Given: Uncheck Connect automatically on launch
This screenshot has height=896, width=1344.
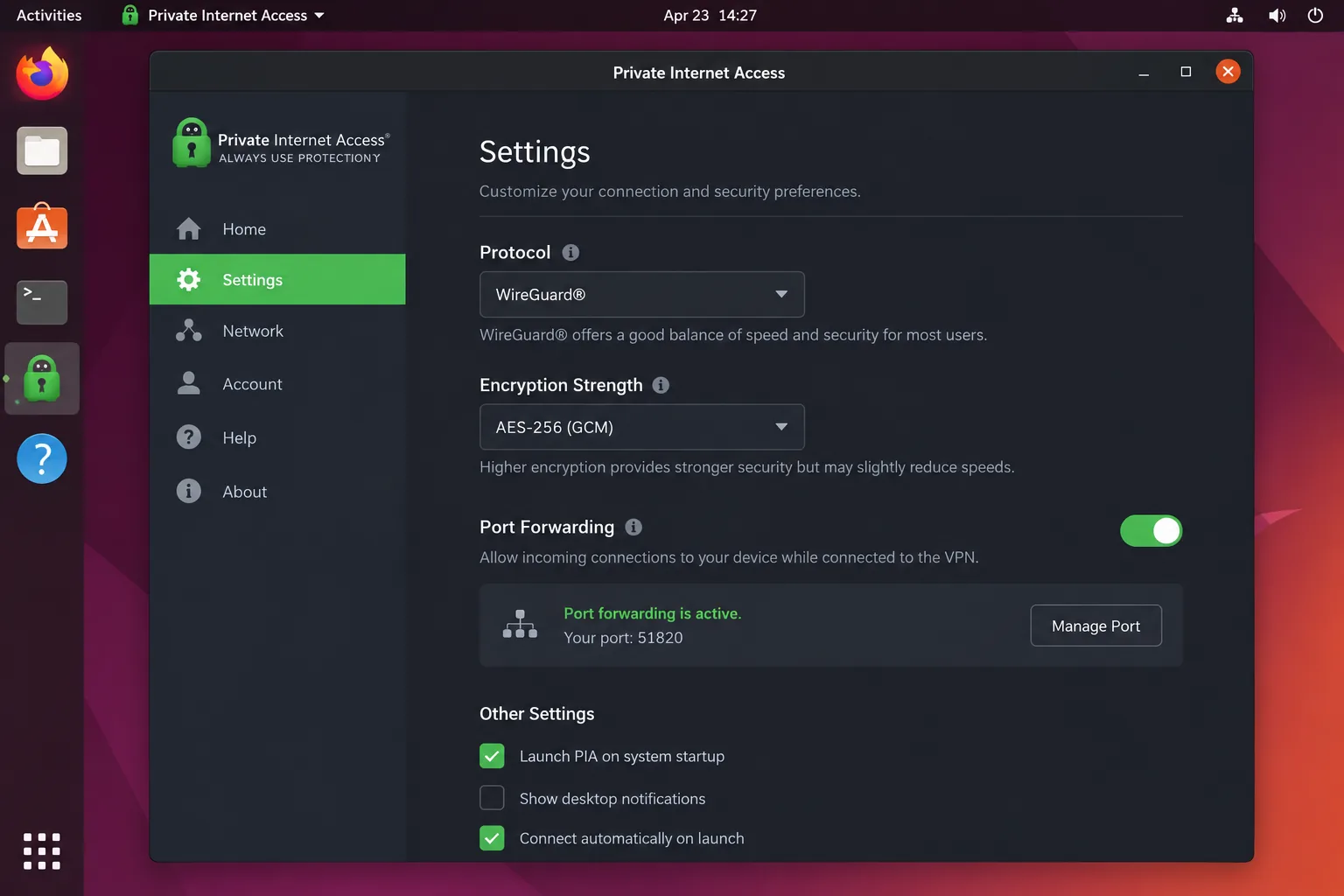Looking at the screenshot, I should point(492,838).
